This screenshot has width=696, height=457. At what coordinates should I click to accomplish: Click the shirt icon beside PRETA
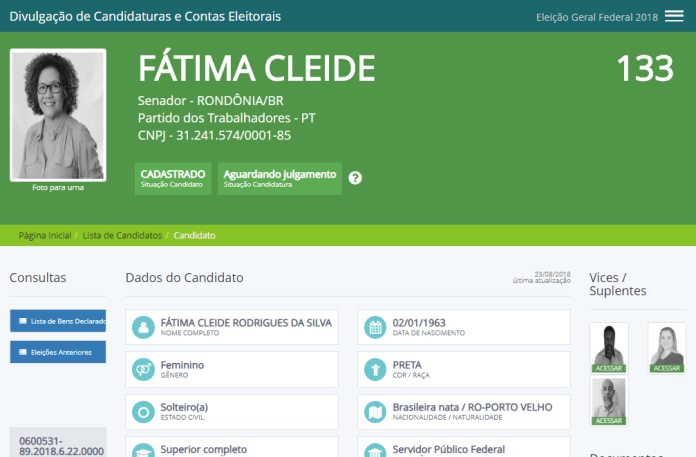[x=375, y=370]
